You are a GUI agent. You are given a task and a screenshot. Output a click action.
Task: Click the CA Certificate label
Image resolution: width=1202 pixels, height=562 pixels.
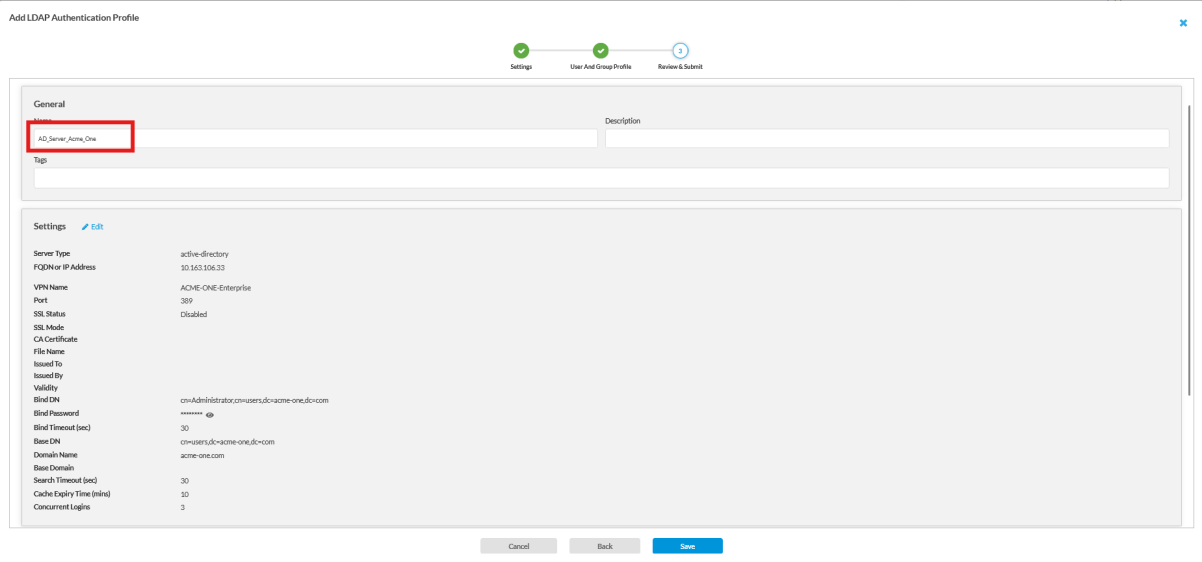[55, 339]
